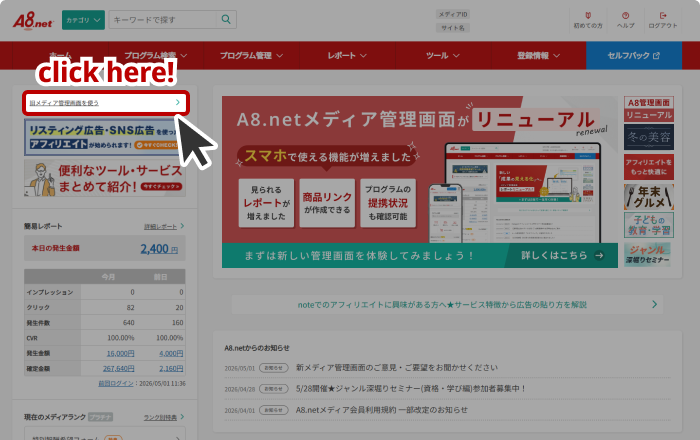Select ジャンル深掘りセミナー thumbnail
Screen dimensions: 700x440
click(x=647, y=254)
